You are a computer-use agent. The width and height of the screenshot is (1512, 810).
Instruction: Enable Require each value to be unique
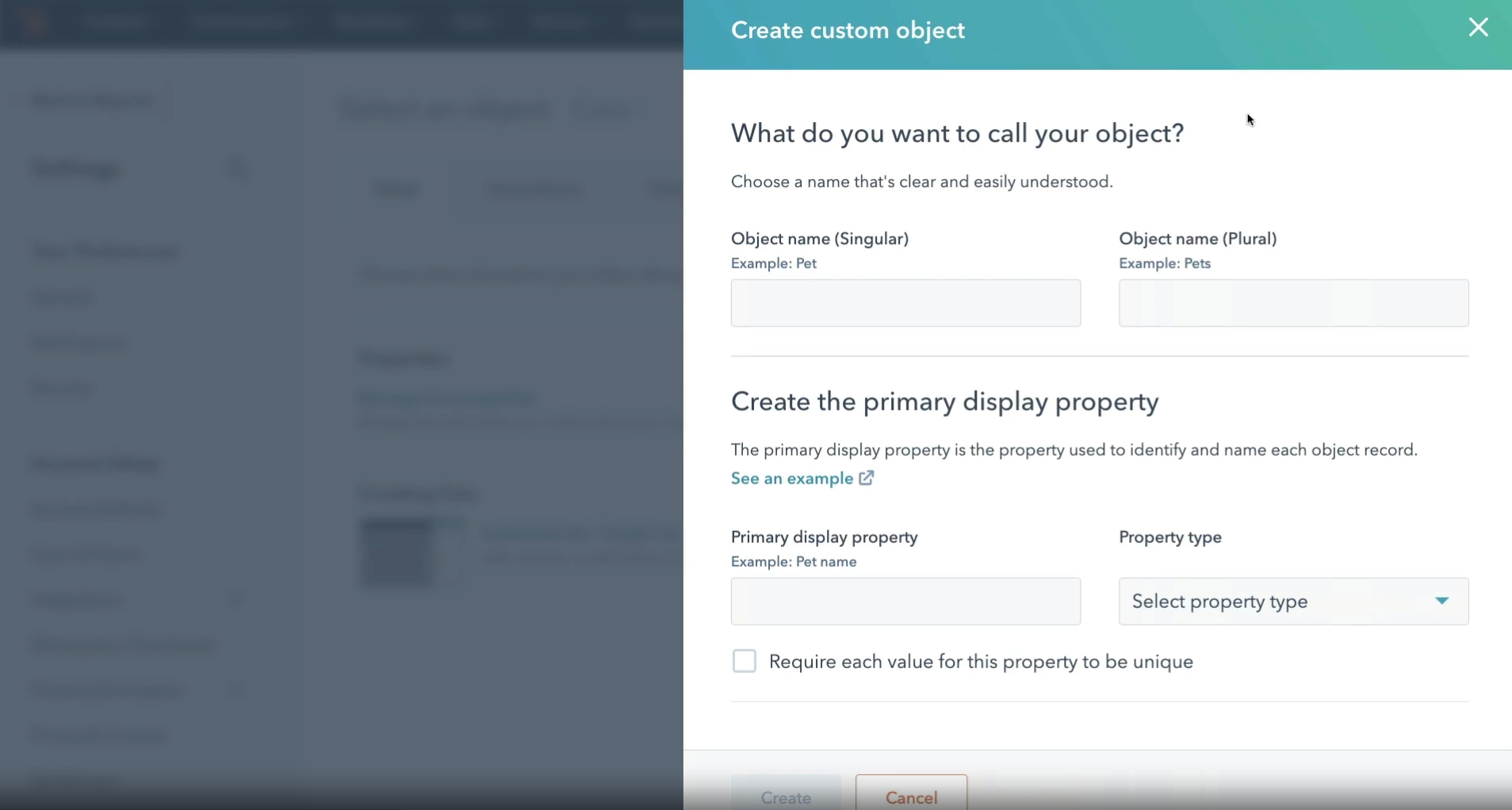744,661
